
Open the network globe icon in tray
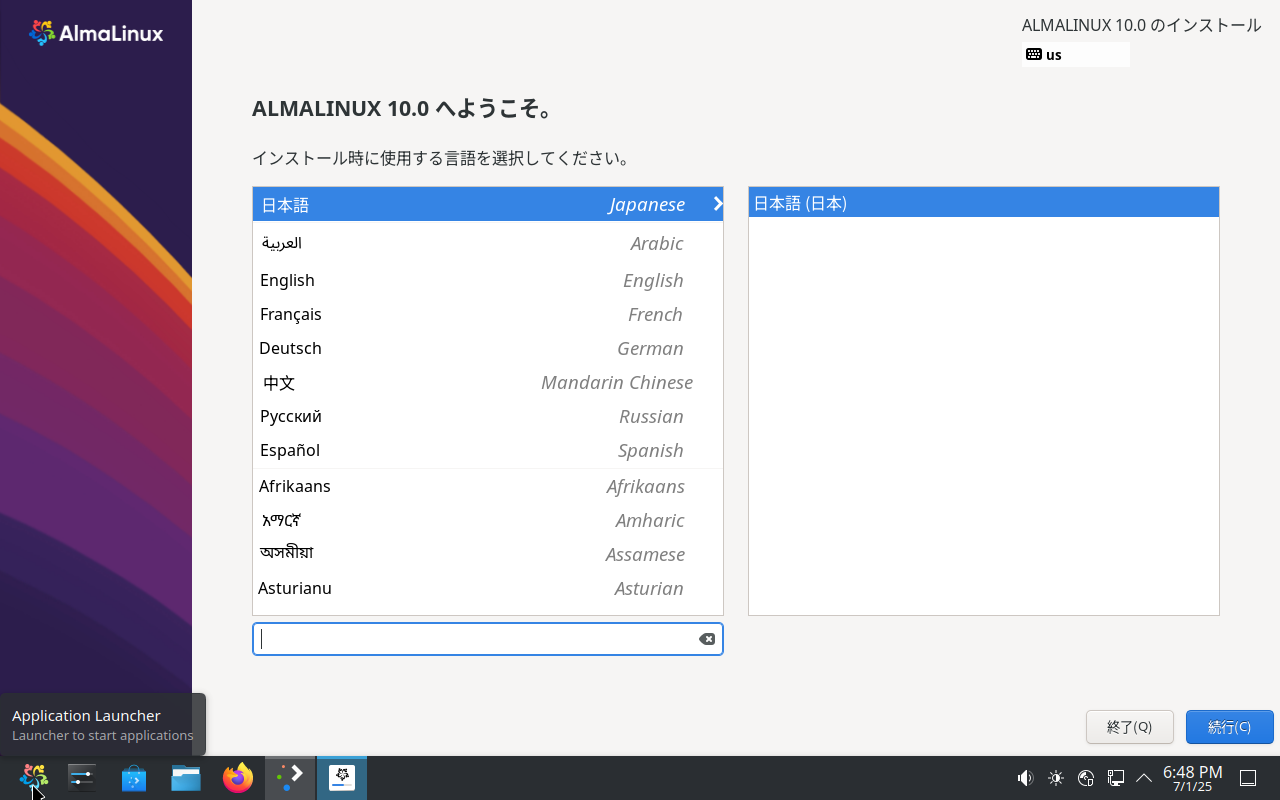point(1086,777)
